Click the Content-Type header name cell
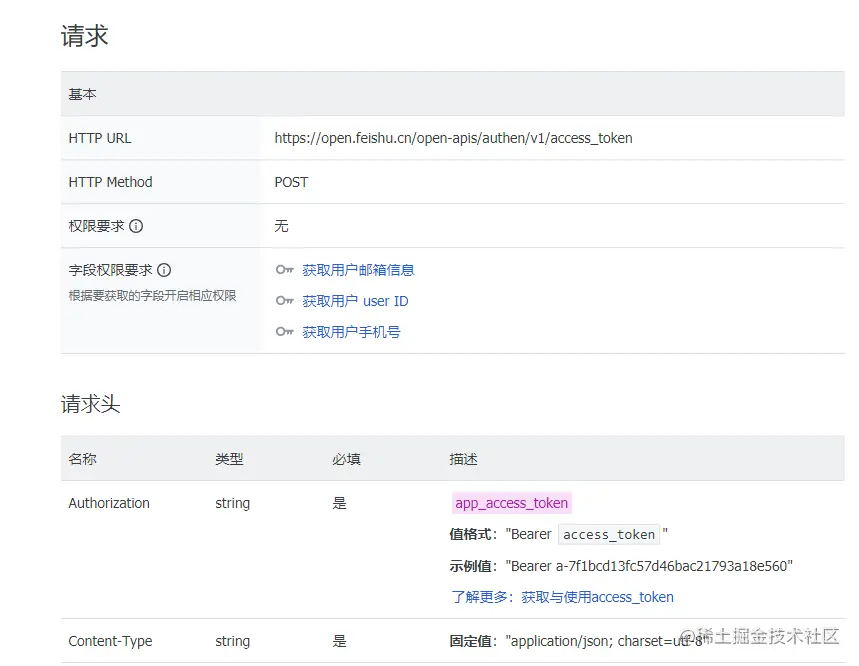859x666 pixels. pyautogui.click(x=110, y=641)
